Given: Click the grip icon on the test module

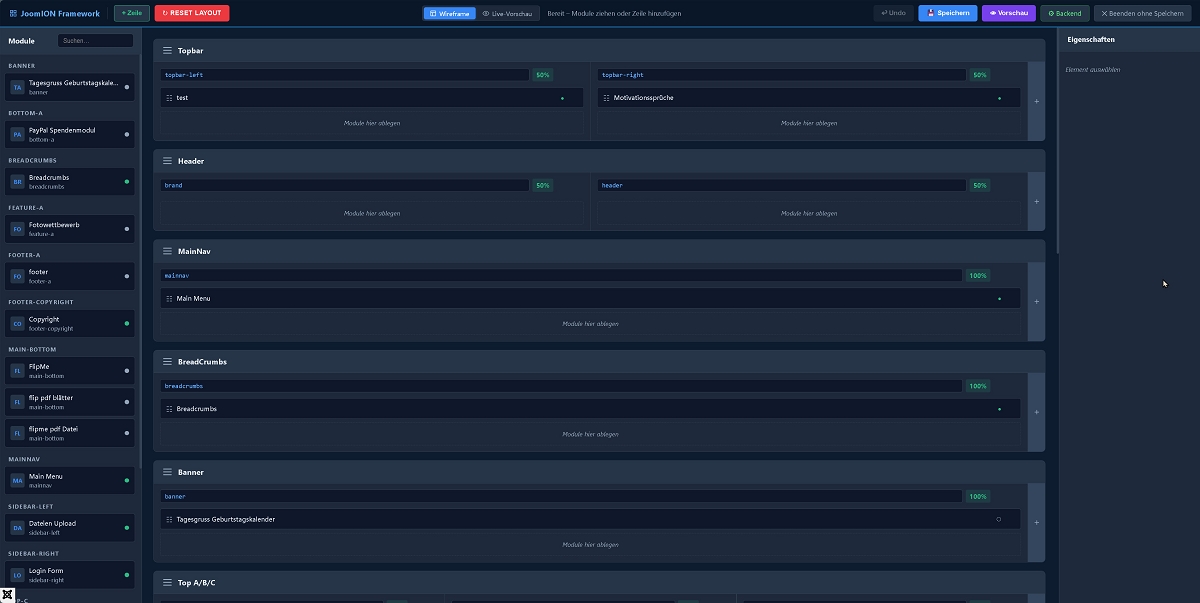Looking at the screenshot, I should 170,98.
